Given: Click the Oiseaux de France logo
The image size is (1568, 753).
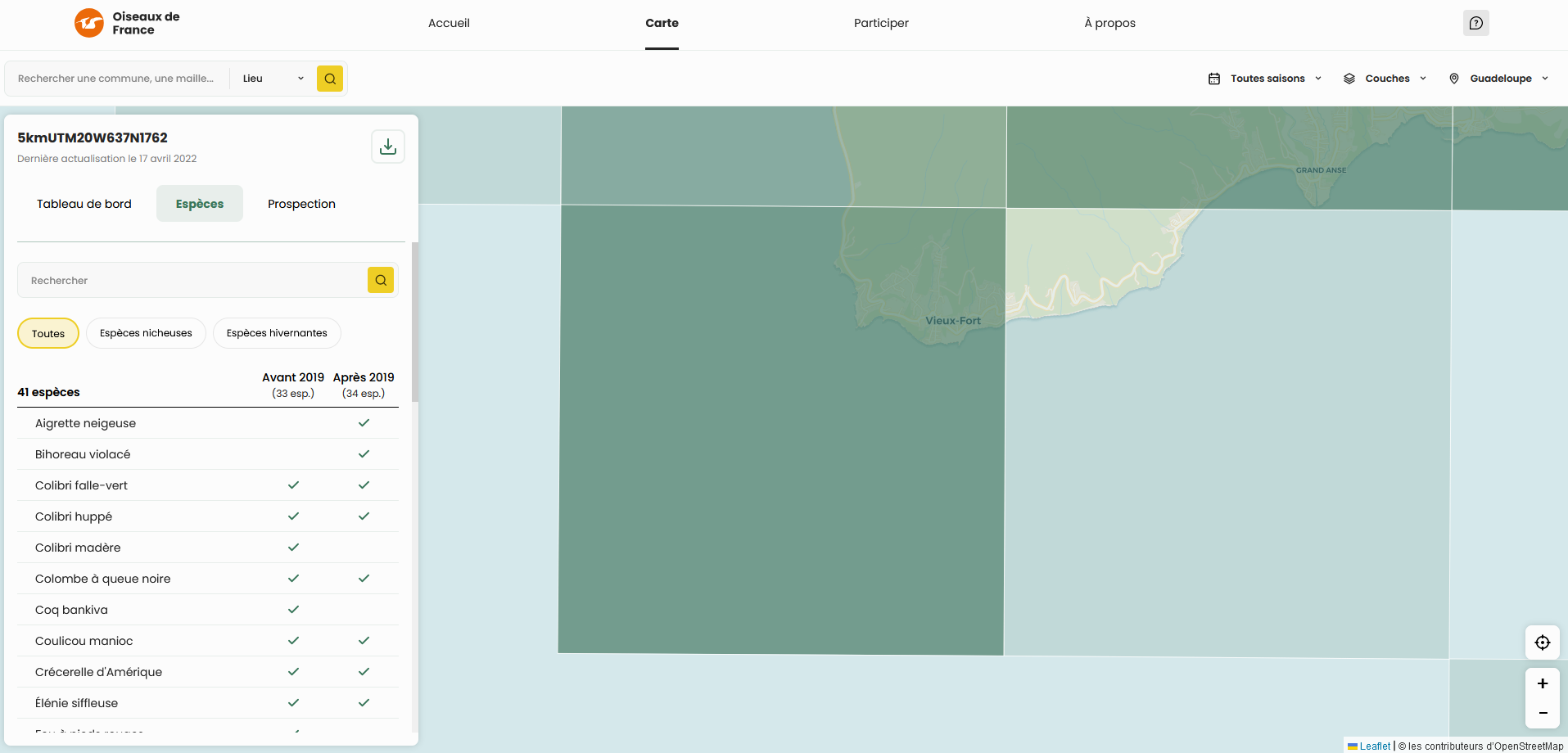Looking at the screenshot, I should point(127,23).
